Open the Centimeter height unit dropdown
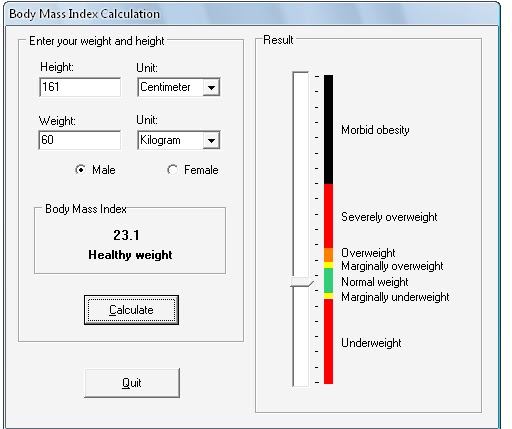Screen dimensions: 512x429 point(211,88)
